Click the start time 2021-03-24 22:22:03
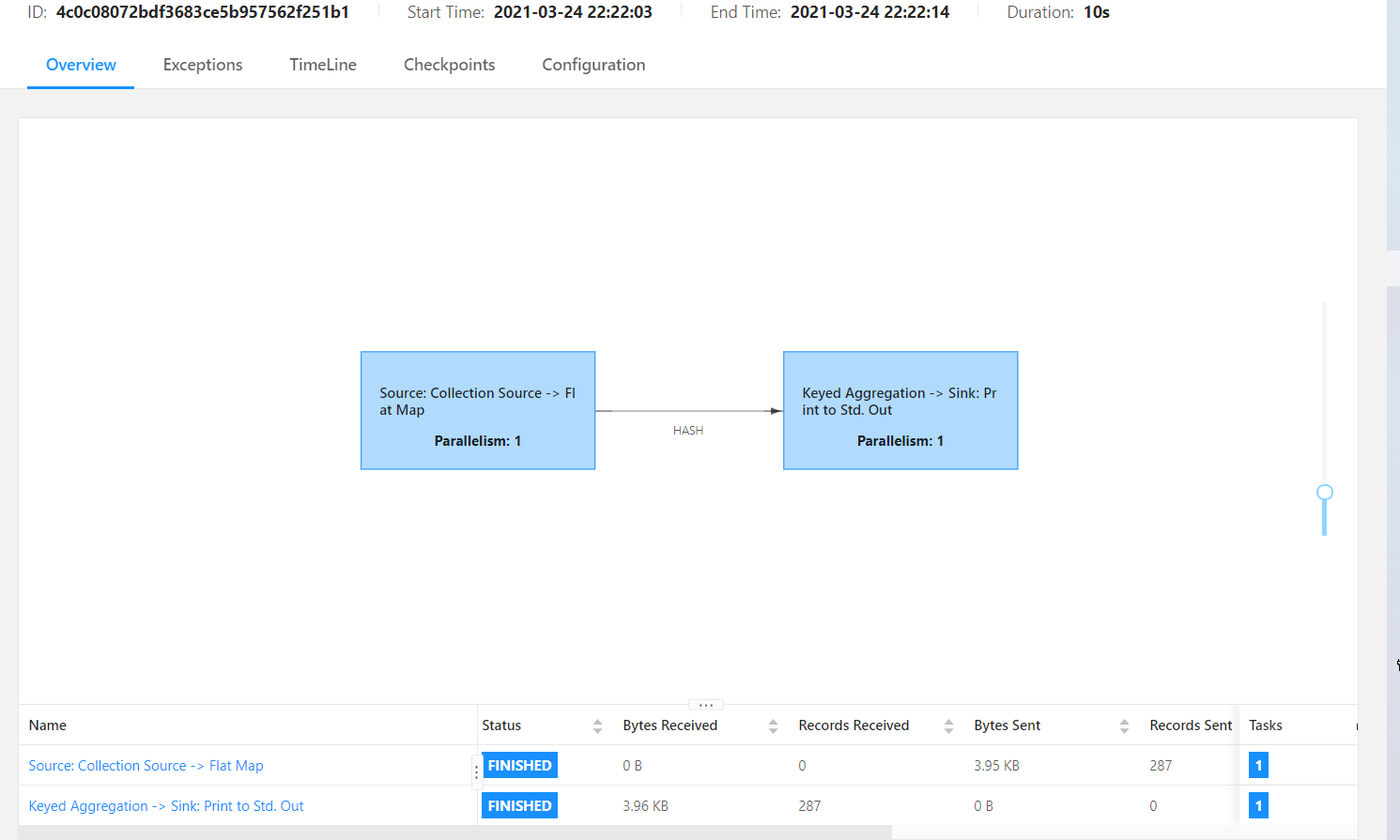Image resolution: width=1400 pixels, height=840 pixels. pos(573,12)
